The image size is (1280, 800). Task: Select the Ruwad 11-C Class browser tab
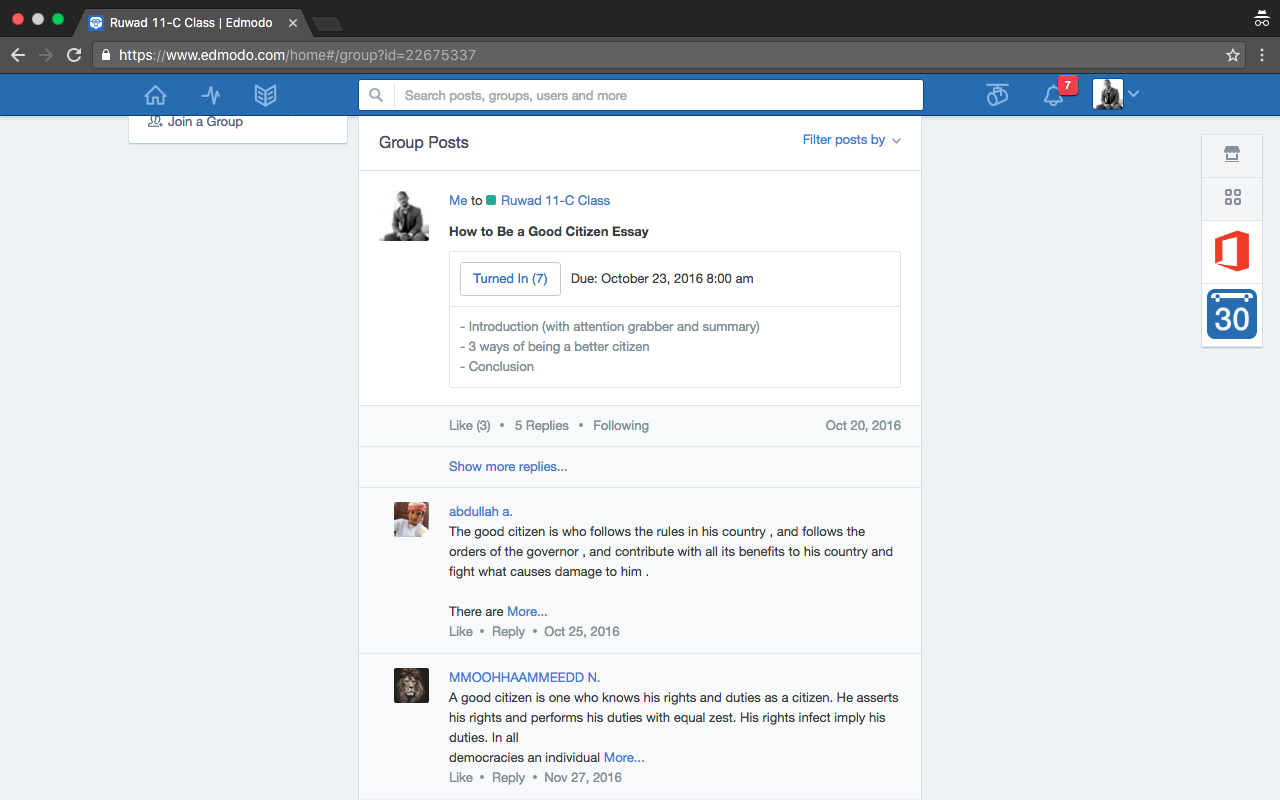point(190,22)
